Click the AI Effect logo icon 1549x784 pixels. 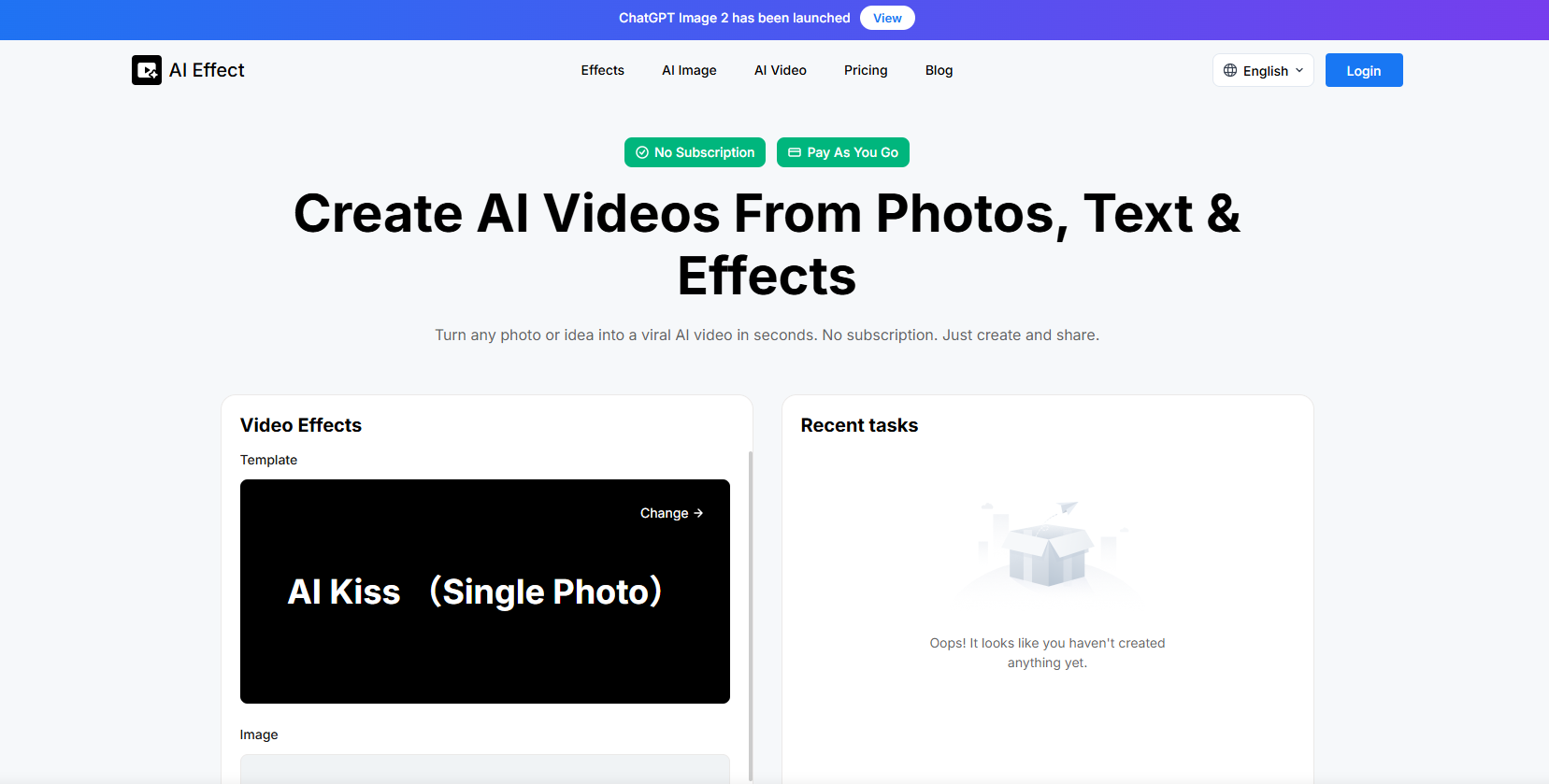147,70
